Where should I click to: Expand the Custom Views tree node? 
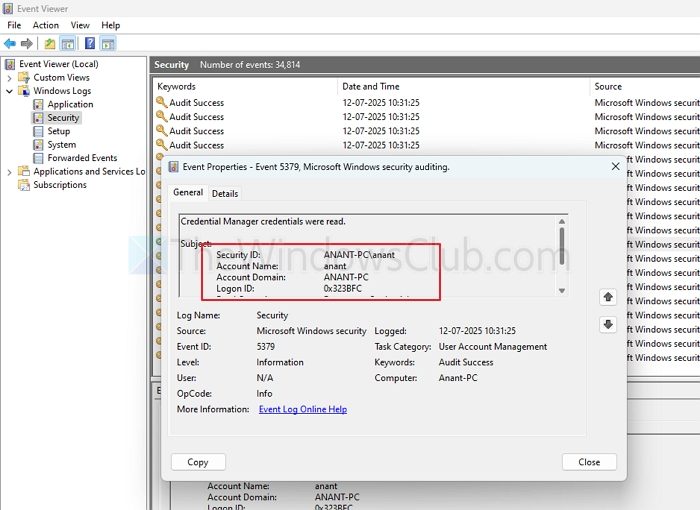[10, 77]
